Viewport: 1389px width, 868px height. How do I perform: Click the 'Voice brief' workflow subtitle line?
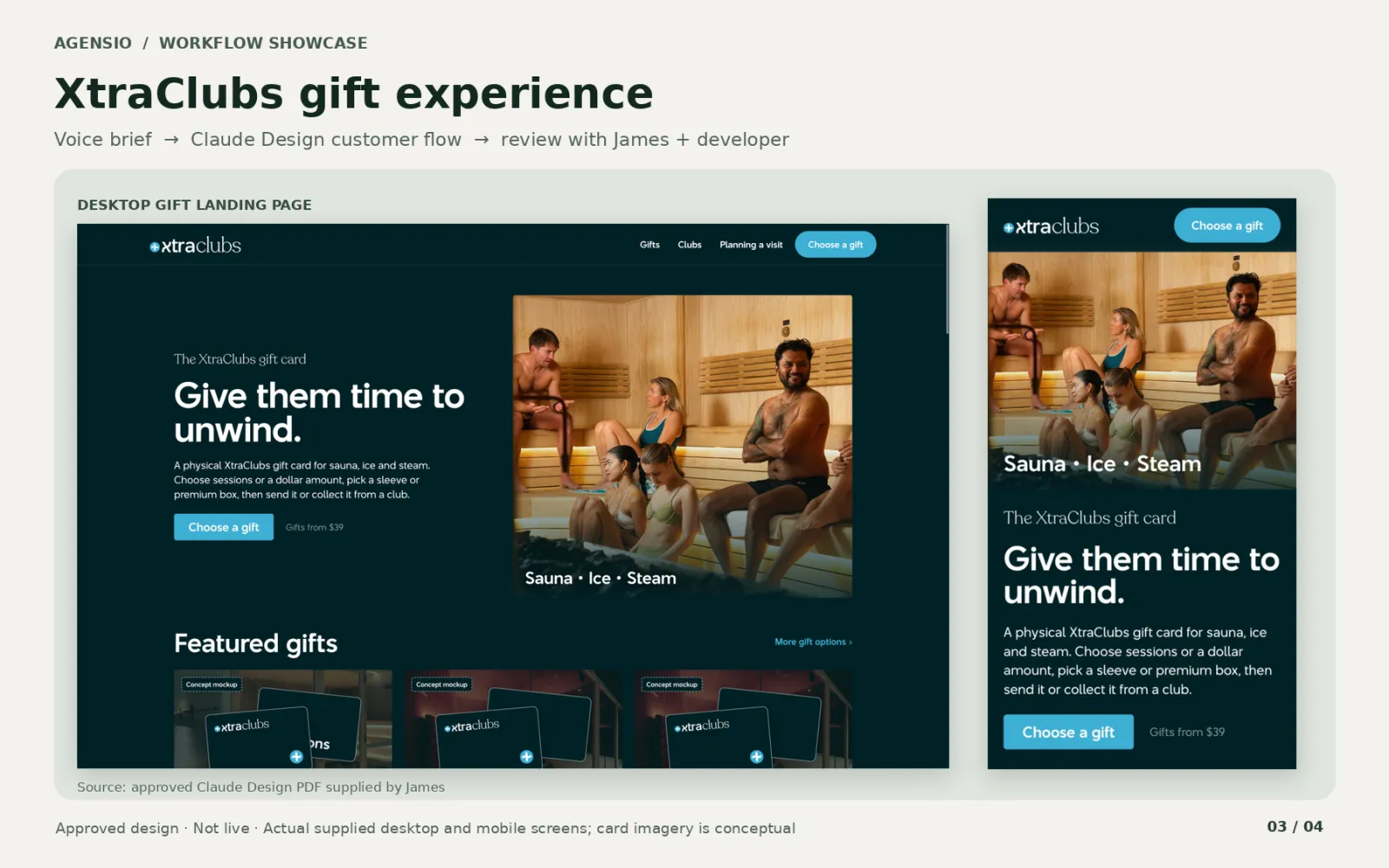click(421, 140)
